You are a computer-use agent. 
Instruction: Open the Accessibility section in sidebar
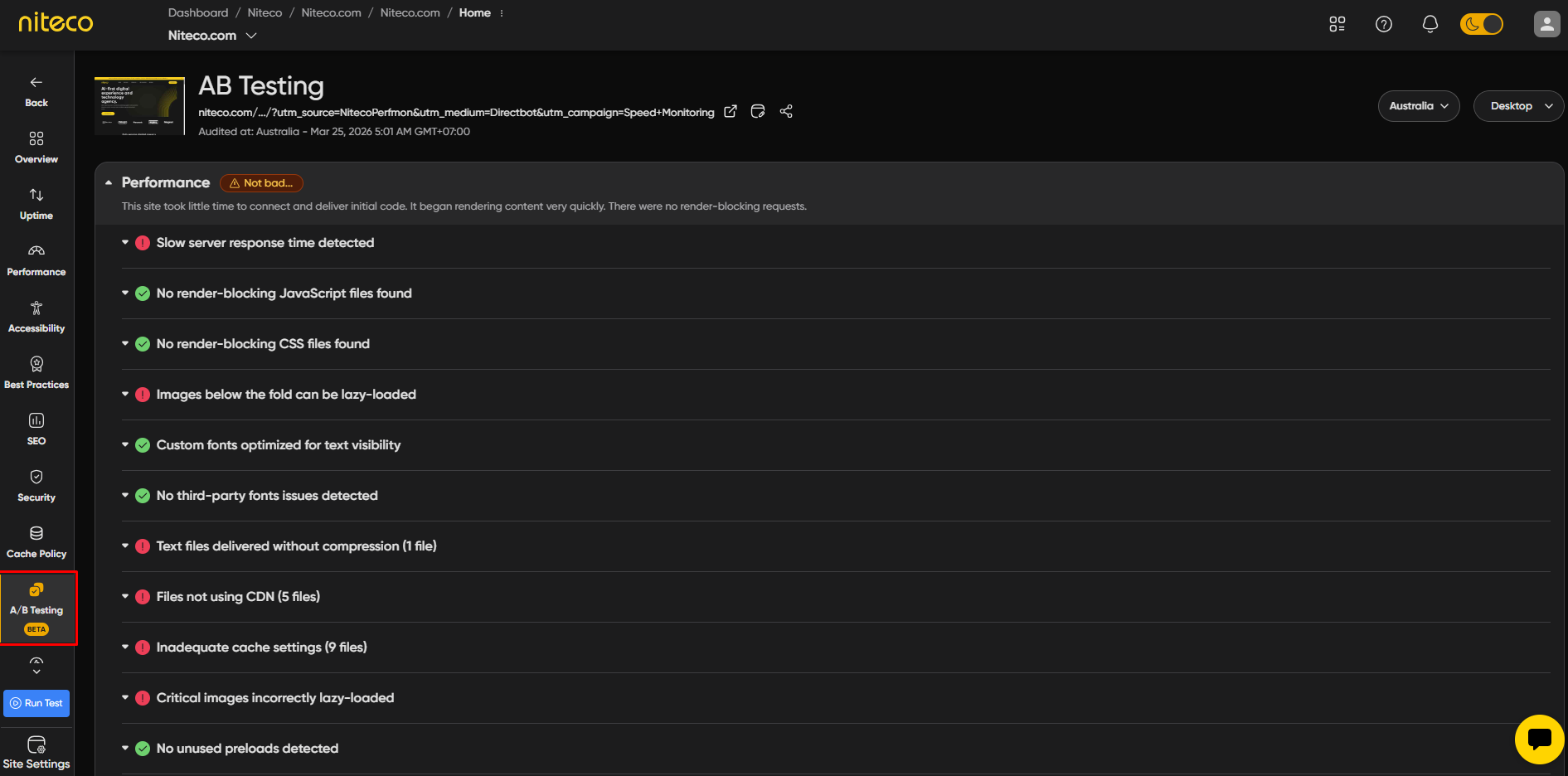tap(36, 317)
